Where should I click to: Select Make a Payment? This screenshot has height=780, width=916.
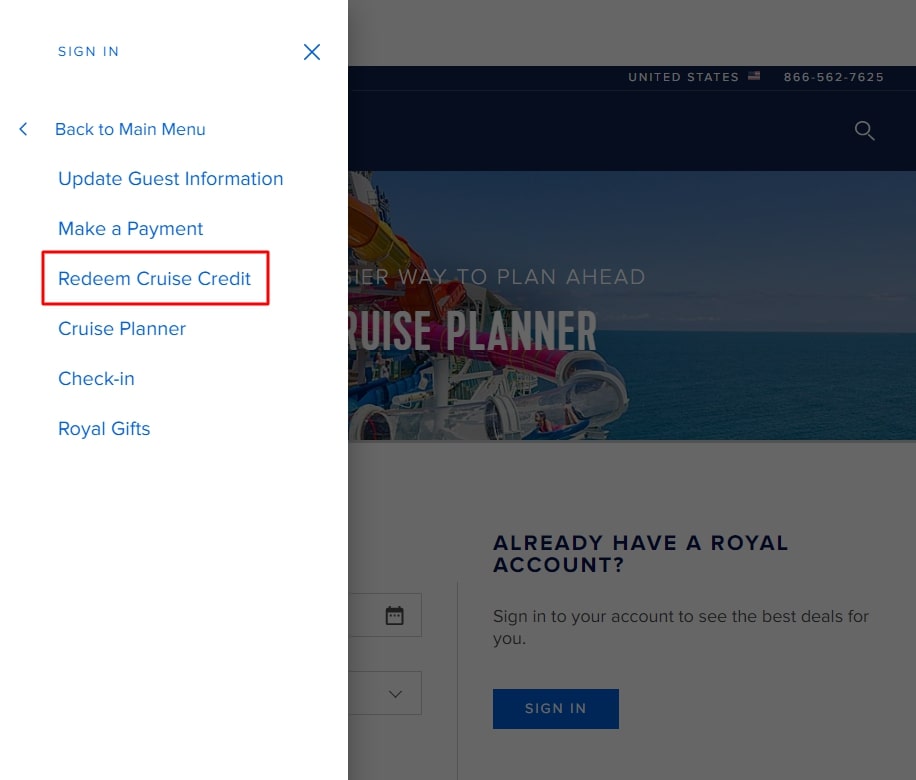tap(130, 228)
